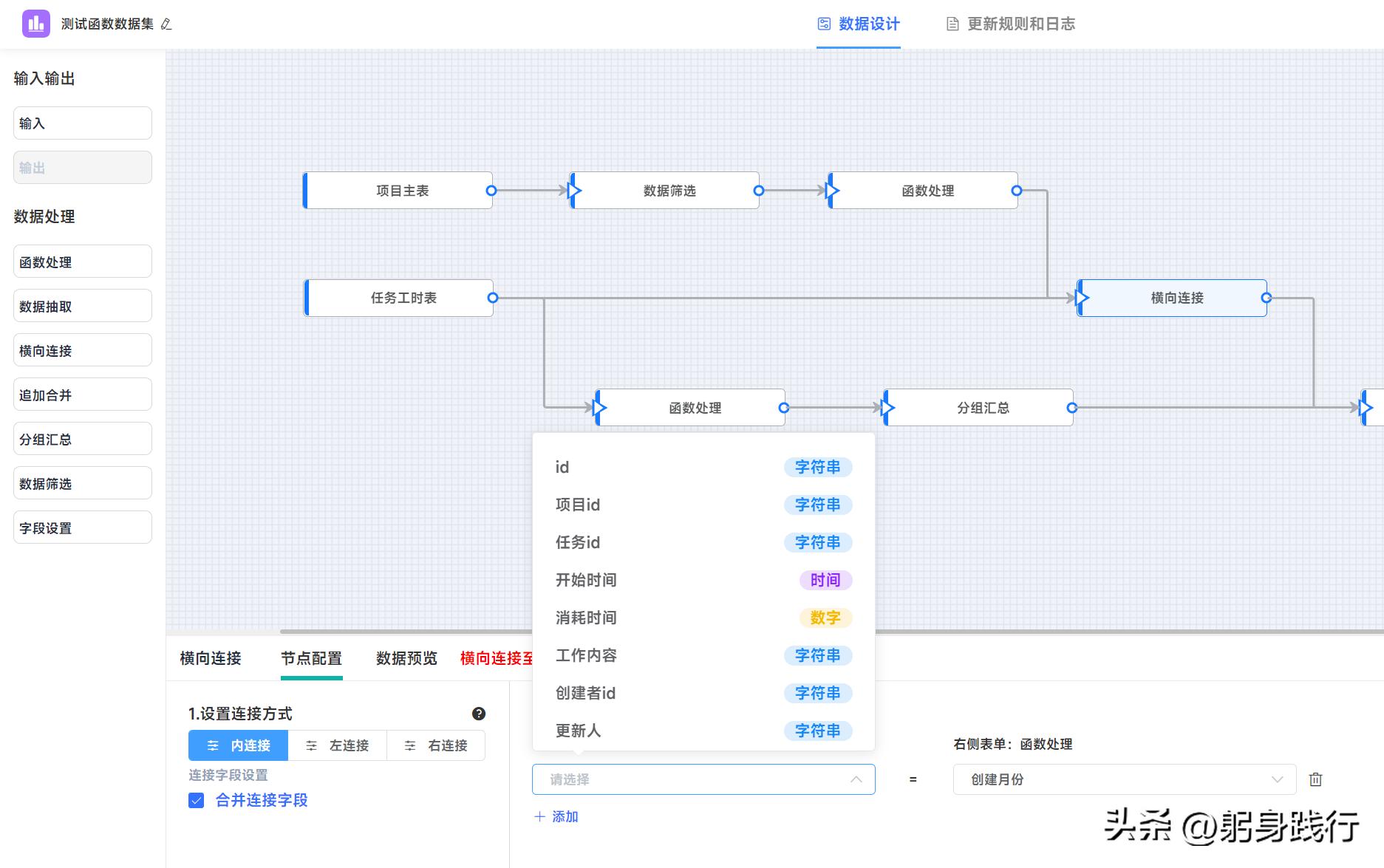Click input triangle of 横向连接 node

click(1083, 298)
